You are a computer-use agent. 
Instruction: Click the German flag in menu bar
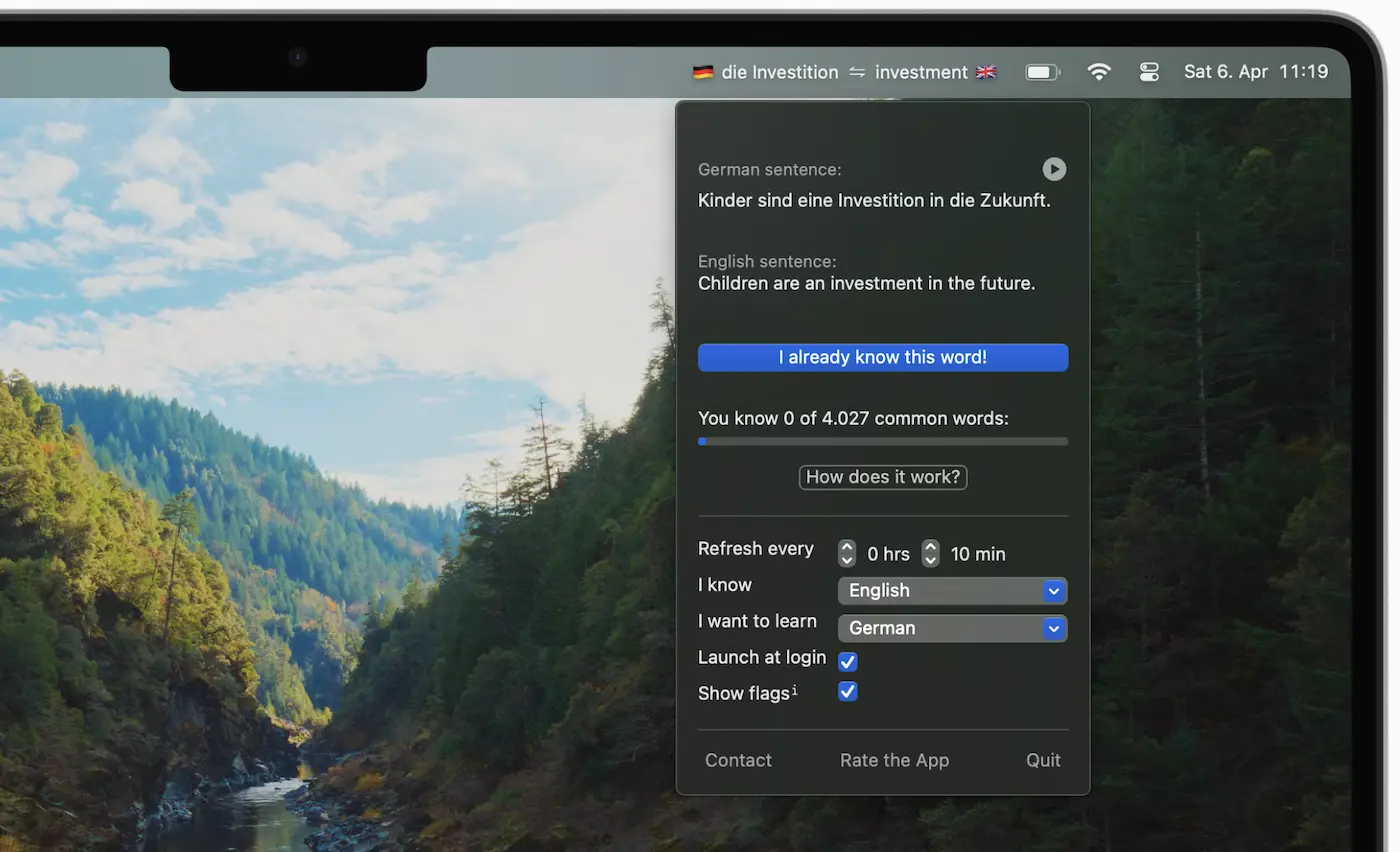703,72
